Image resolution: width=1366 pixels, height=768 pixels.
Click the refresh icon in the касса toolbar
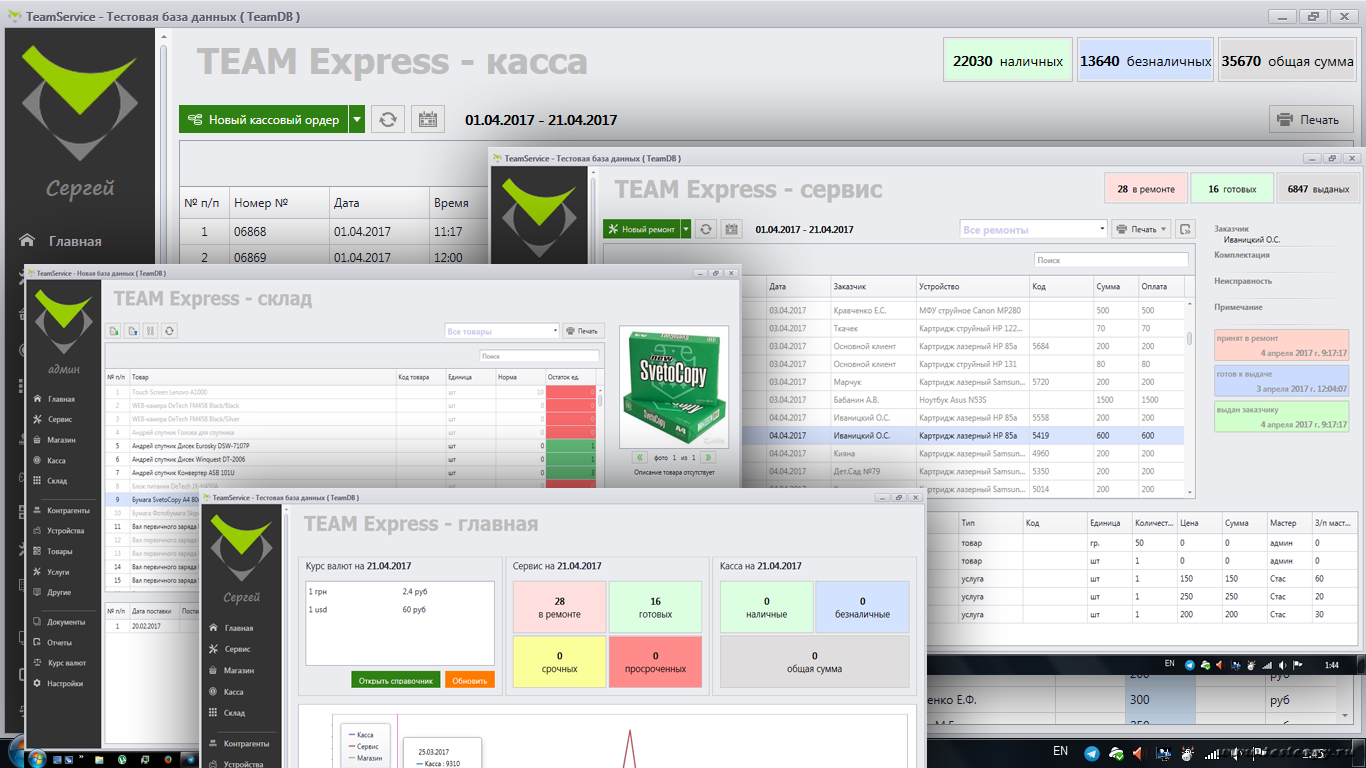pos(388,120)
